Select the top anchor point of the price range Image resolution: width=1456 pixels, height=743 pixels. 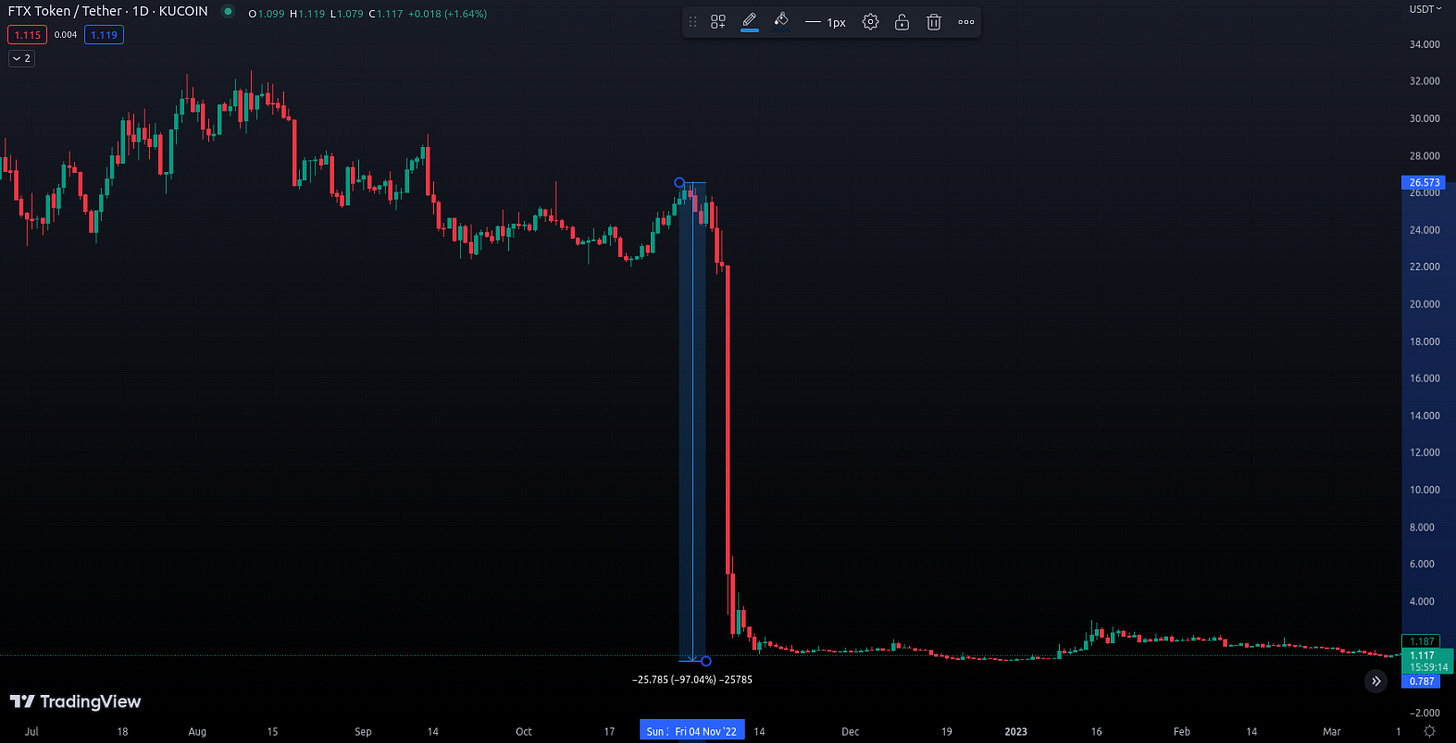pyautogui.click(x=679, y=182)
